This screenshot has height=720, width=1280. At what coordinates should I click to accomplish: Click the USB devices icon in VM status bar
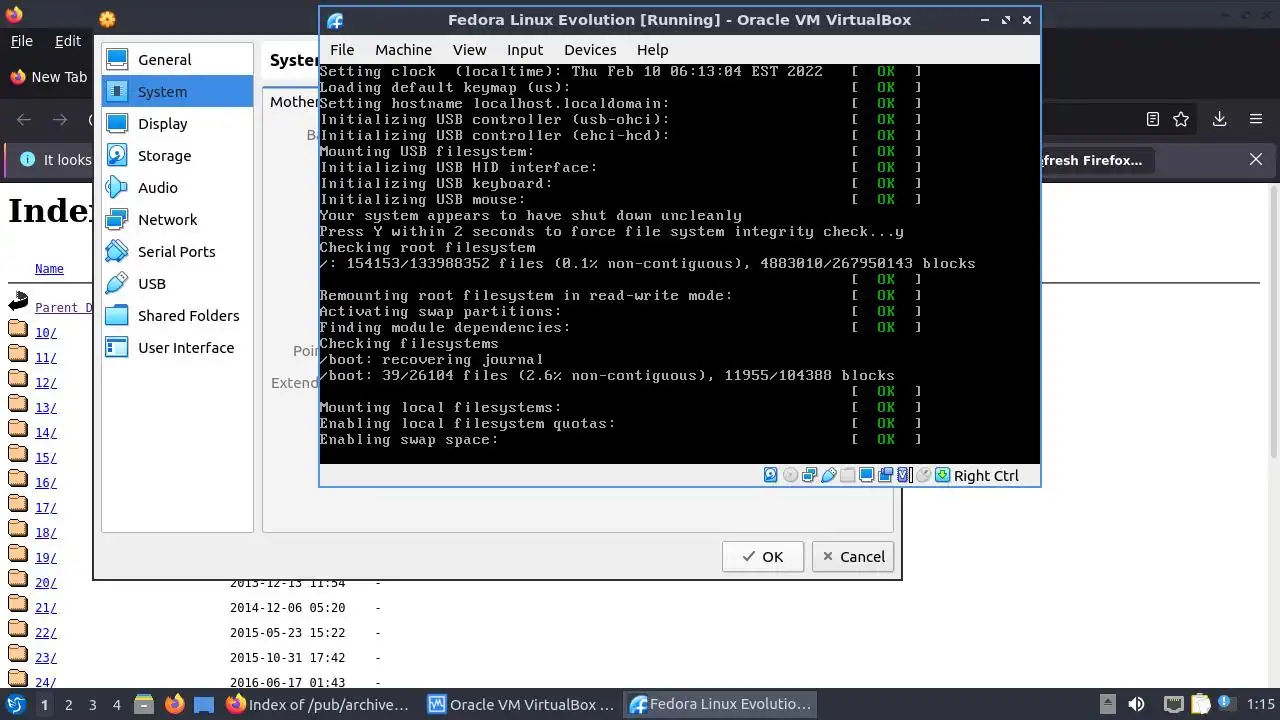pyautogui.click(x=828, y=475)
